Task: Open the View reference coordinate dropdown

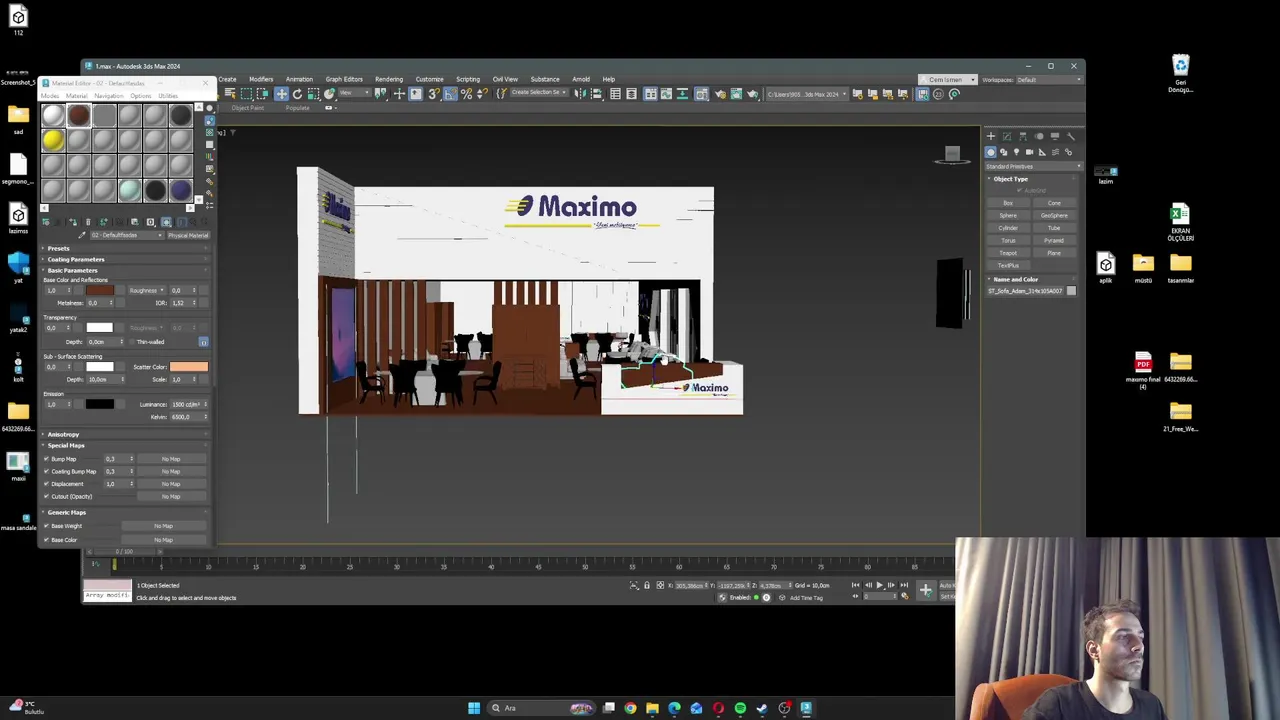Action: coord(354,94)
